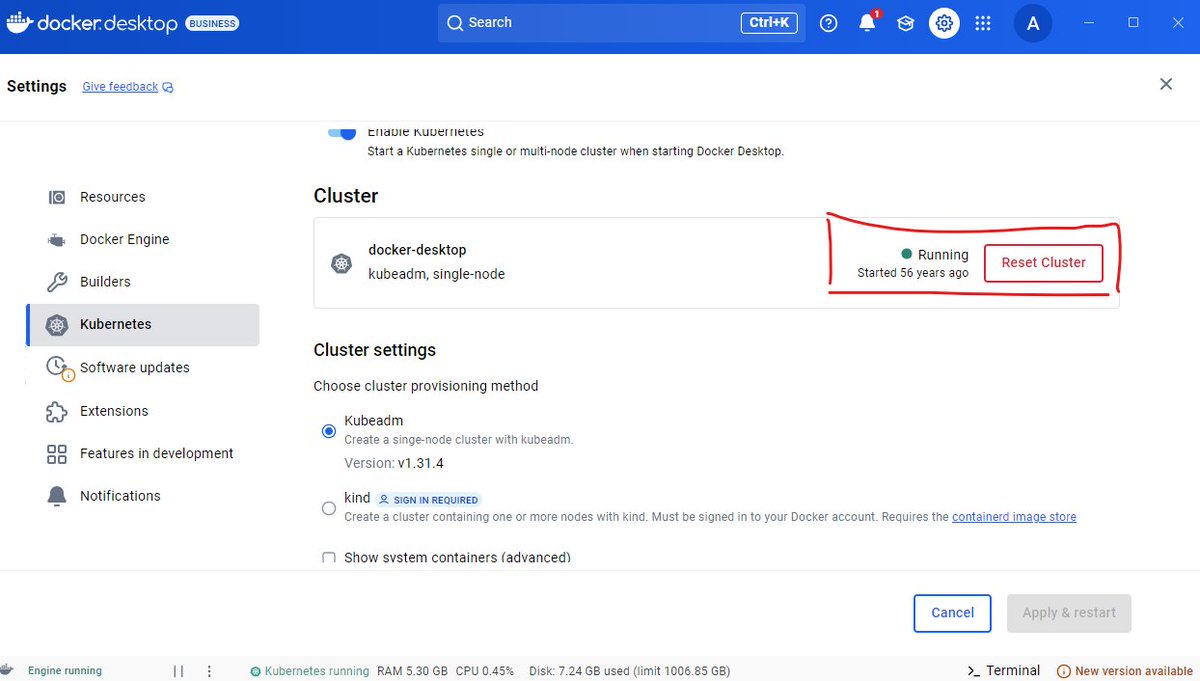This screenshot has width=1200, height=681.
Task: Open the three-dot engine menu in status bar
Action: [x=209, y=671]
